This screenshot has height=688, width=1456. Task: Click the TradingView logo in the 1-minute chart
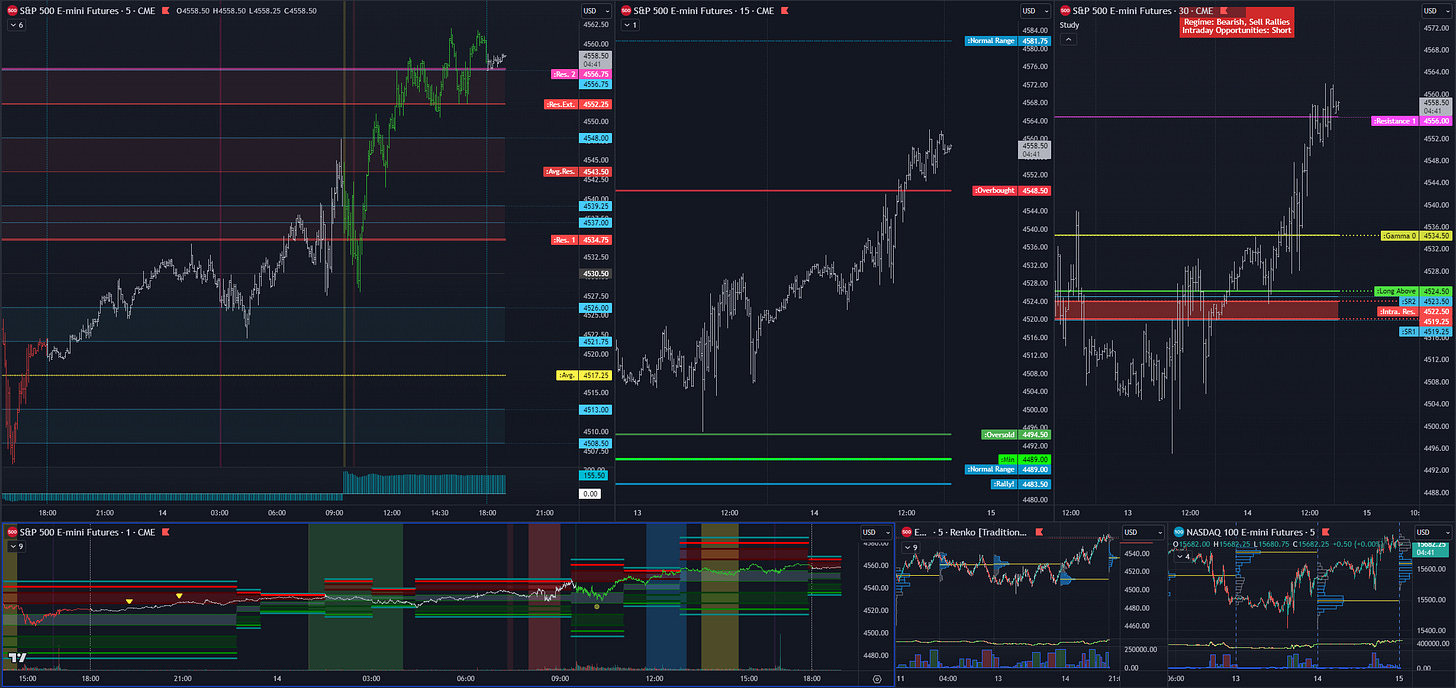click(x=17, y=658)
